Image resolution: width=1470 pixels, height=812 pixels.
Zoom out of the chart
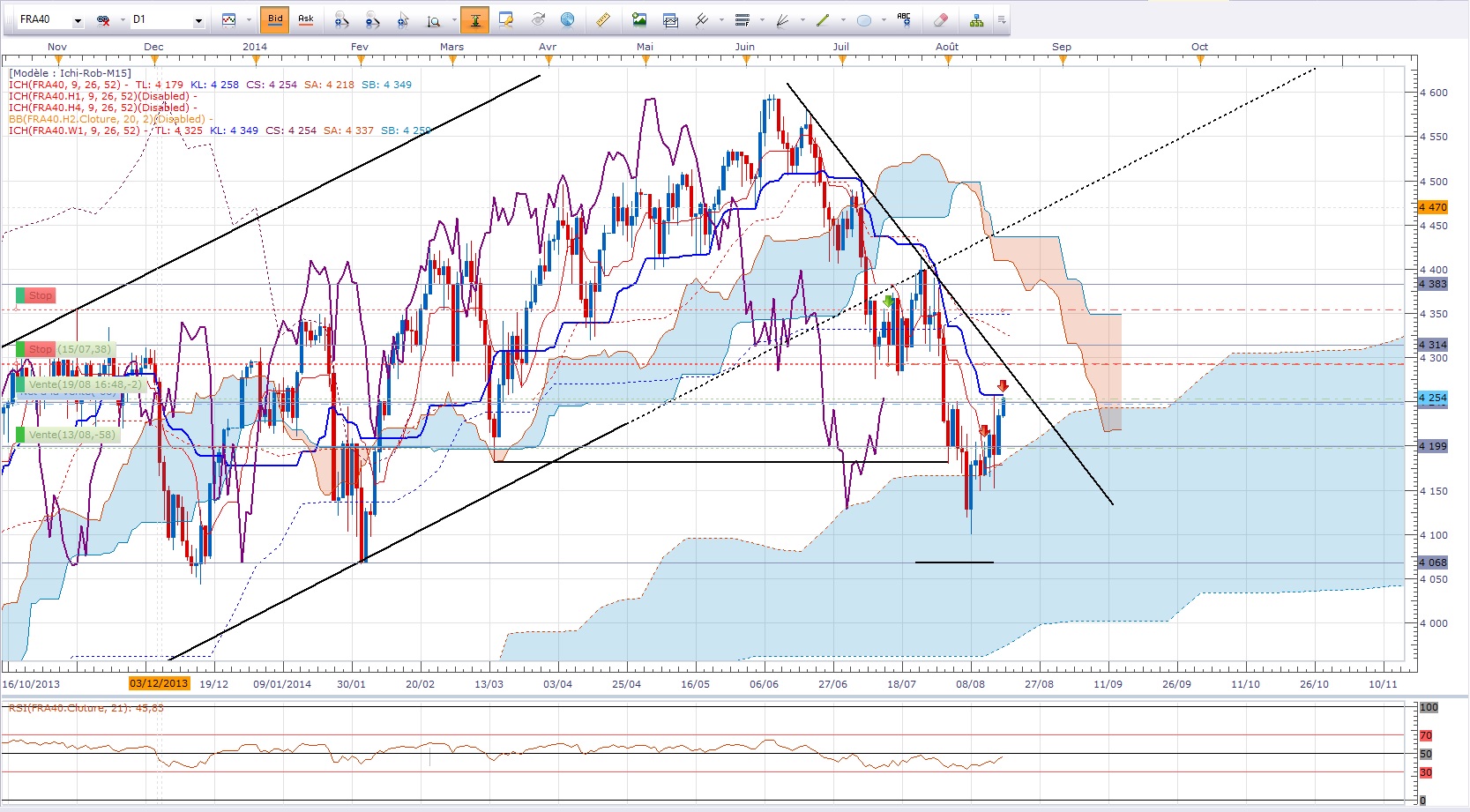point(372,19)
